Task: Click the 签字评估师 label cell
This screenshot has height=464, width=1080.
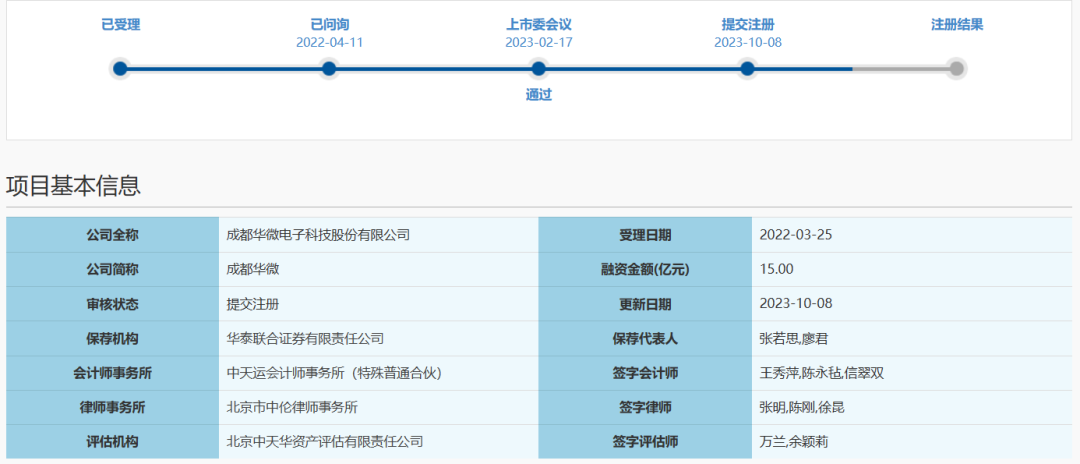Action: tap(645, 441)
